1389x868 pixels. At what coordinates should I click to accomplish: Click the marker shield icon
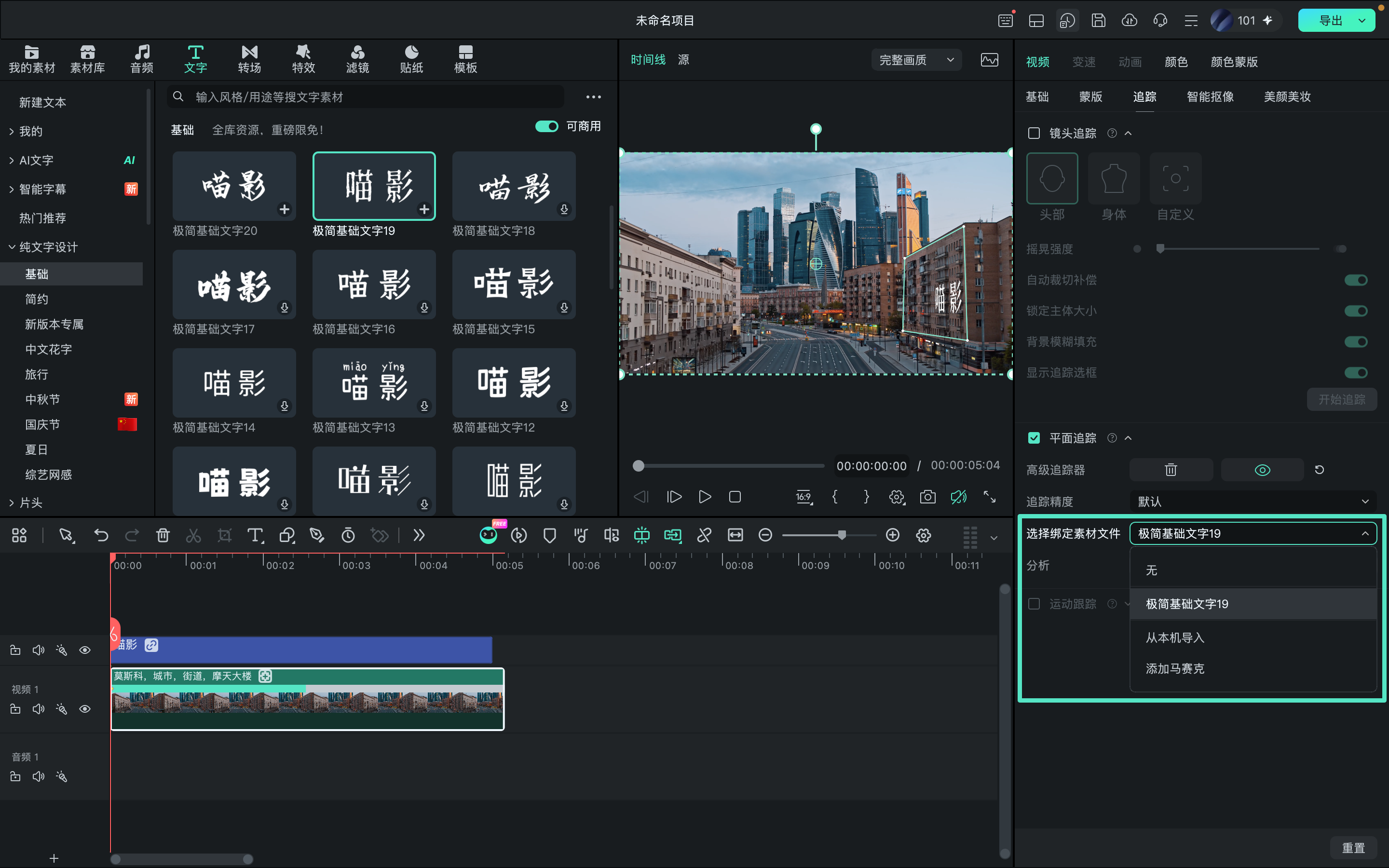click(x=549, y=535)
